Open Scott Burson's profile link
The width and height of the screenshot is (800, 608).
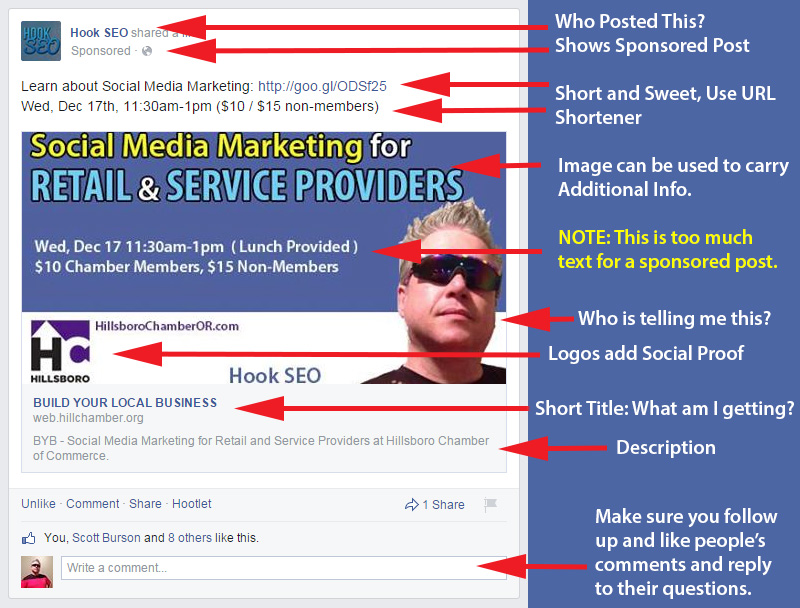pyautogui.click(x=106, y=538)
